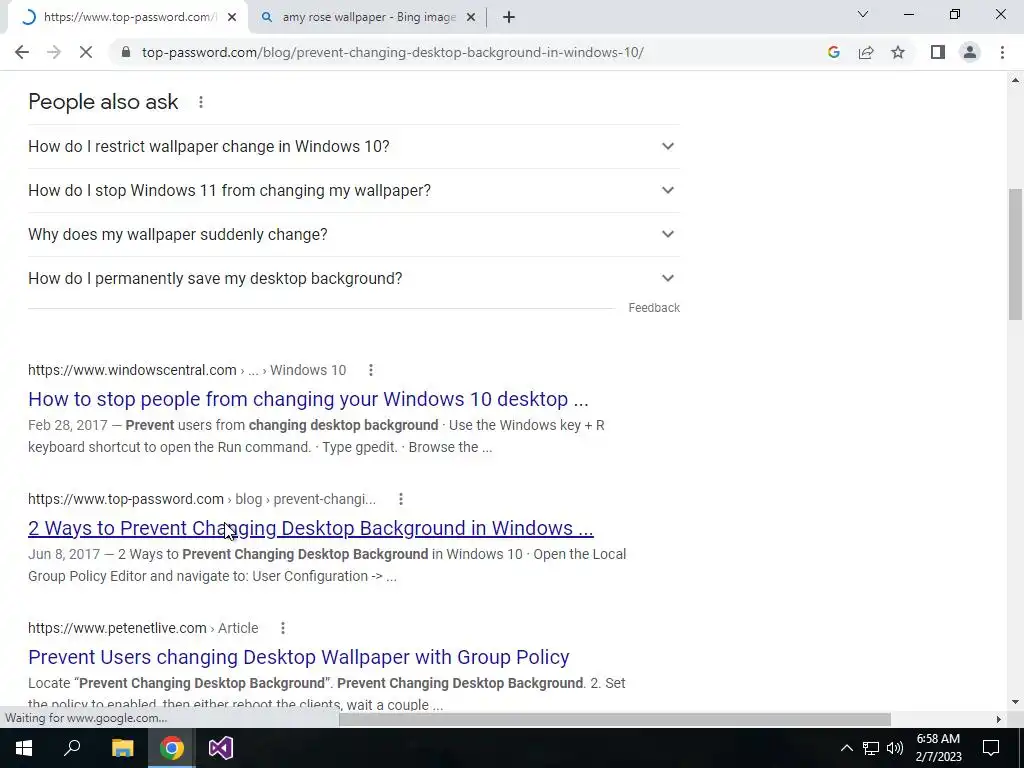Open Visual Studio from taskbar
1024x768 pixels.
(221, 748)
